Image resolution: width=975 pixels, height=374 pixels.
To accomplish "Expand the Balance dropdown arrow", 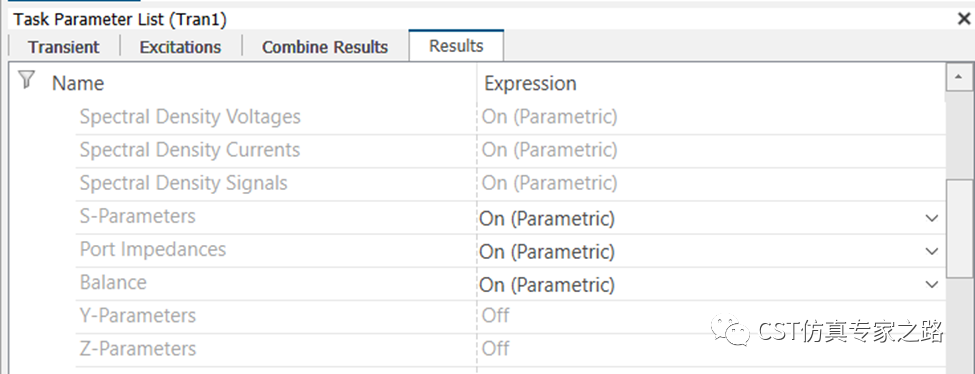I will coord(931,284).
